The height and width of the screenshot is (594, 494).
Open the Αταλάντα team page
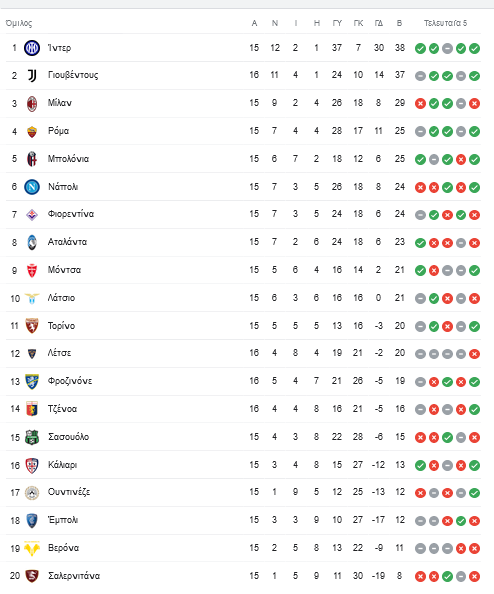(67, 242)
